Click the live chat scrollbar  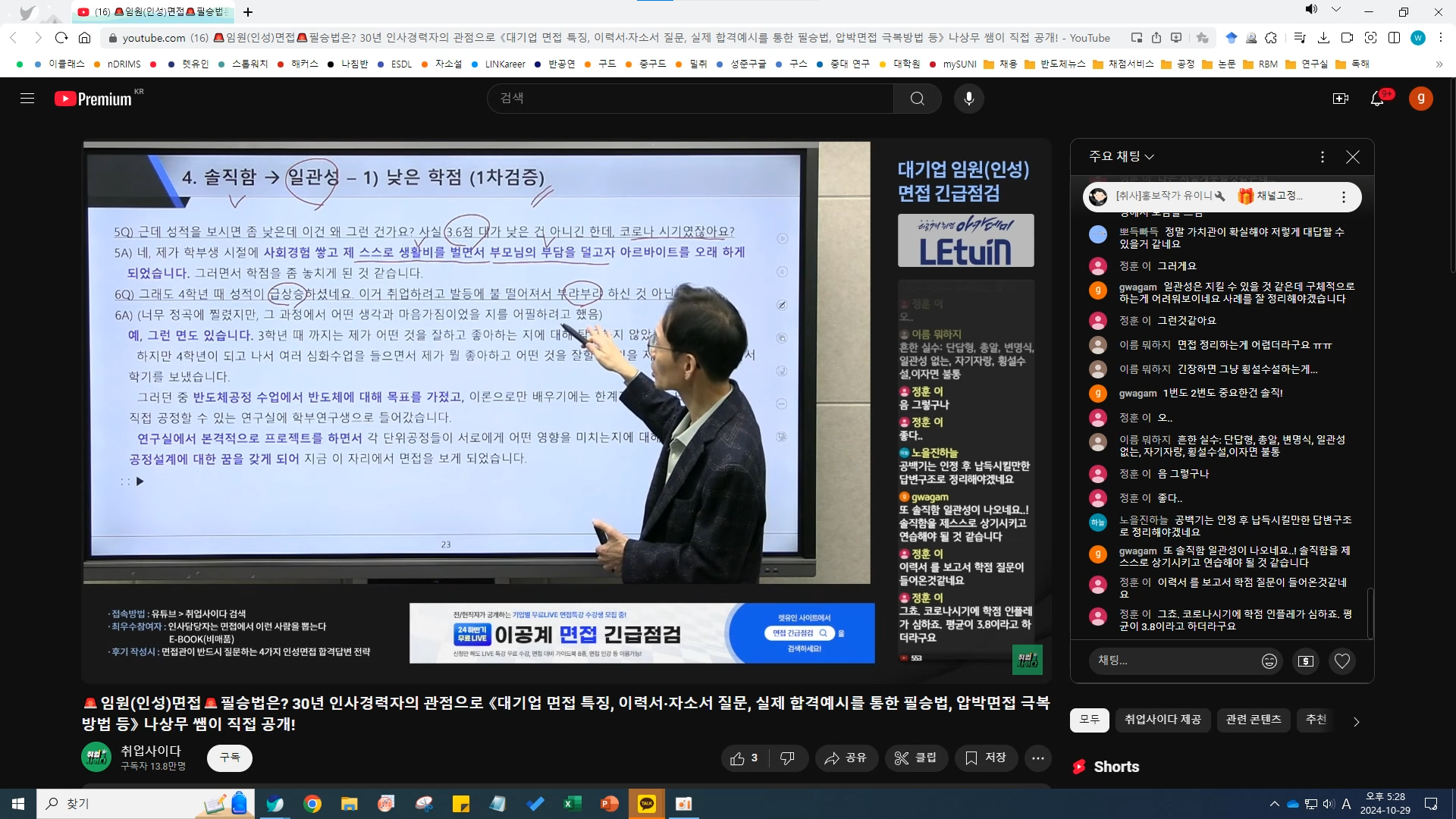click(x=1370, y=613)
